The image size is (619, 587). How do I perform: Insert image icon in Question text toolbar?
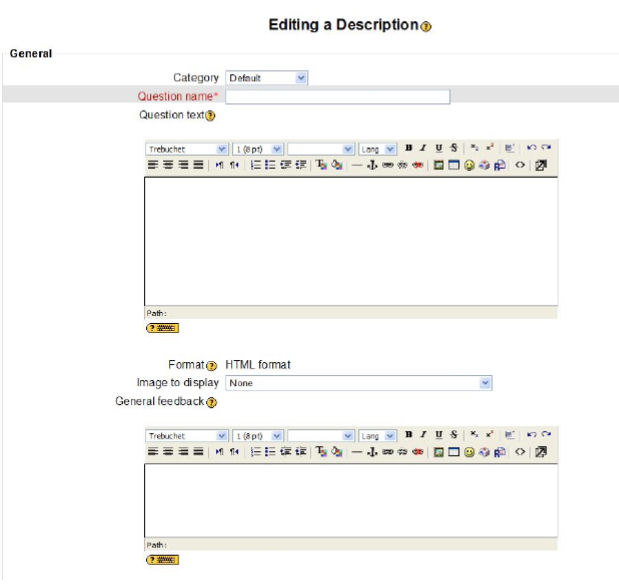(439, 165)
